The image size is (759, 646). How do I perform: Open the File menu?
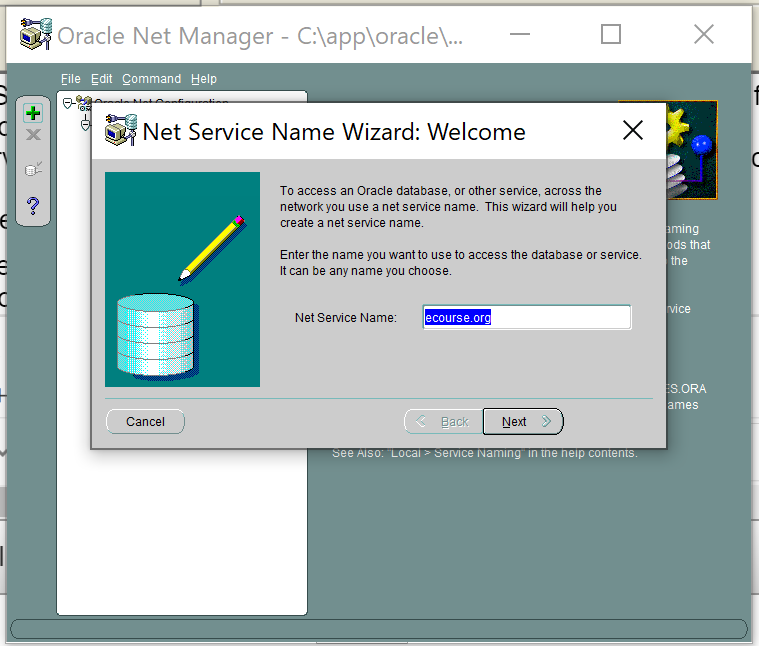tap(70, 79)
